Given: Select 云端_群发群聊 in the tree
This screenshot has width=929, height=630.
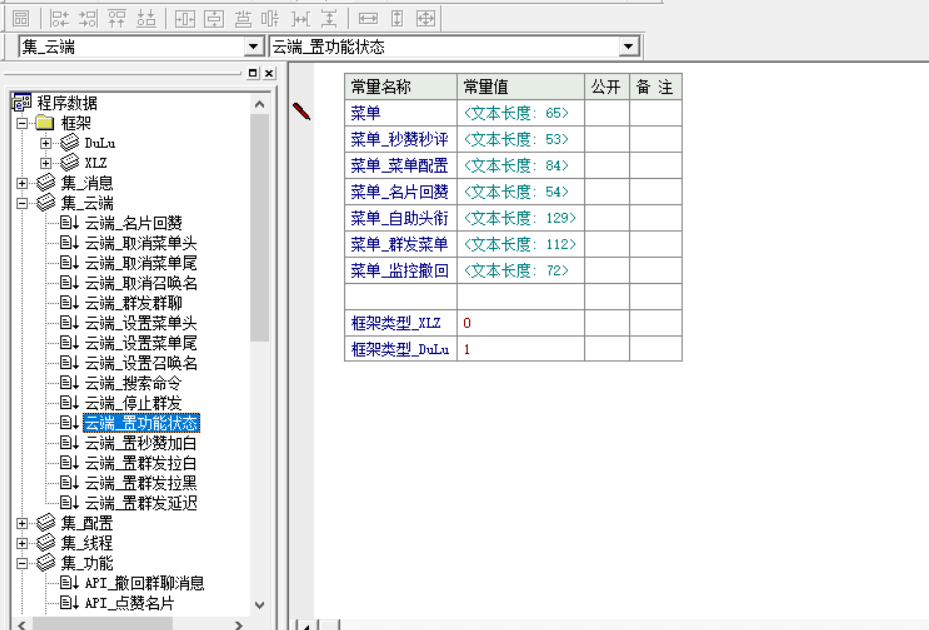Looking at the screenshot, I should click(132, 303).
